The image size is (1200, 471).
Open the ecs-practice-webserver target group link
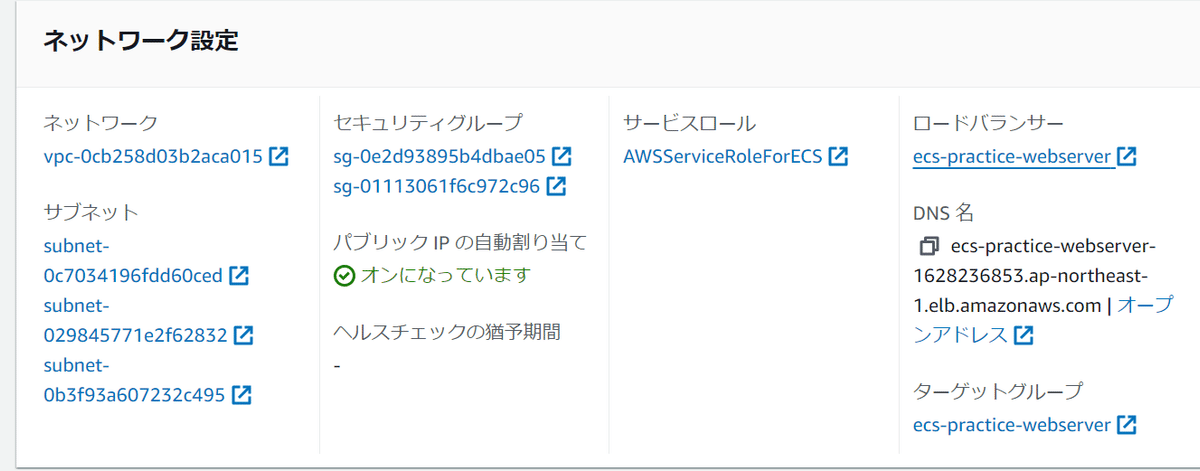coord(1011,425)
